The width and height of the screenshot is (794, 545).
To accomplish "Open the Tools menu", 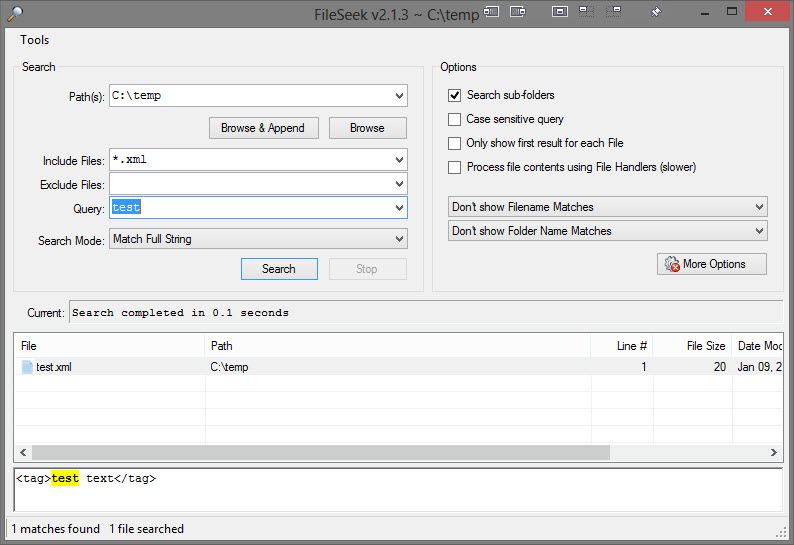I will [35, 40].
